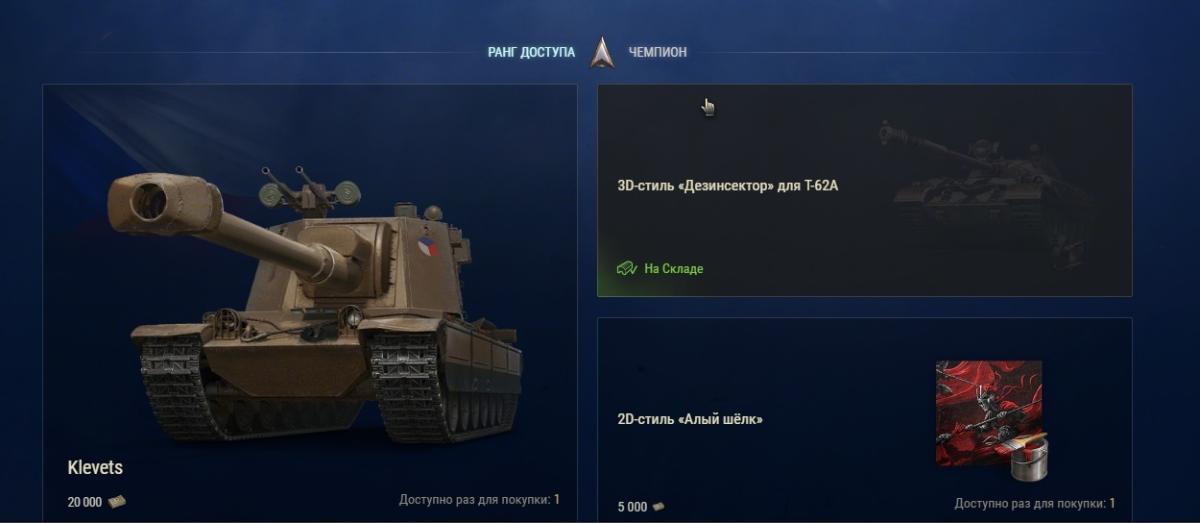Click the bonds currency icon beside 5 000
1200x523 pixels.
pos(657,507)
